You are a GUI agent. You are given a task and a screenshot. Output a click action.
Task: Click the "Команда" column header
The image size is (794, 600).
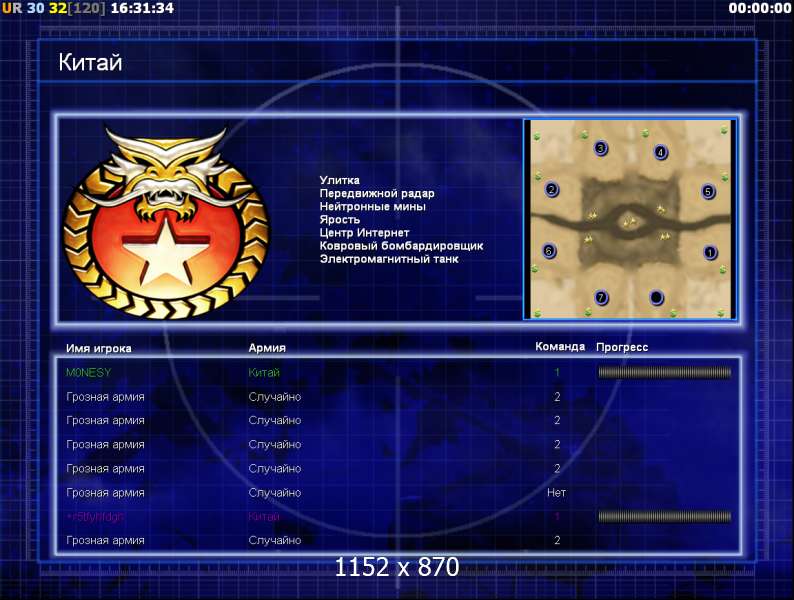(560, 347)
